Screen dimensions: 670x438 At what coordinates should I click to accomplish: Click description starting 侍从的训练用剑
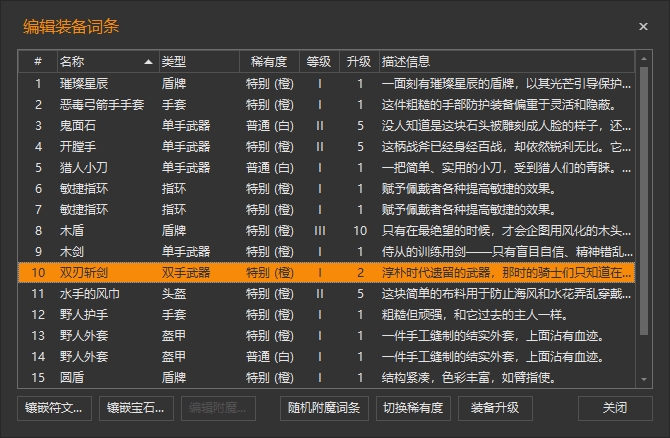pos(507,252)
